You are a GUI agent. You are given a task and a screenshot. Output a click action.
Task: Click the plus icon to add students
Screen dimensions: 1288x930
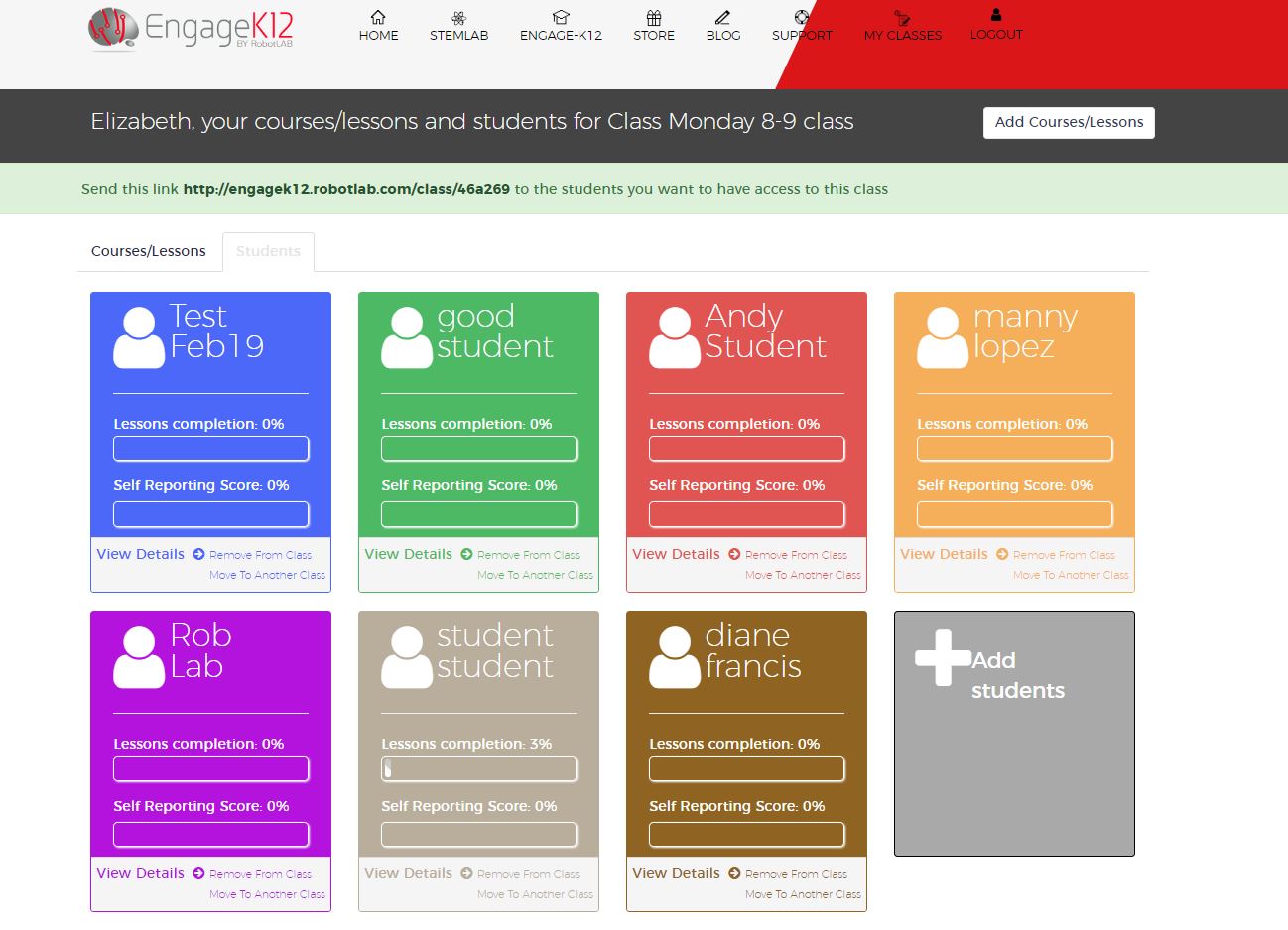[x=942, y=657]
